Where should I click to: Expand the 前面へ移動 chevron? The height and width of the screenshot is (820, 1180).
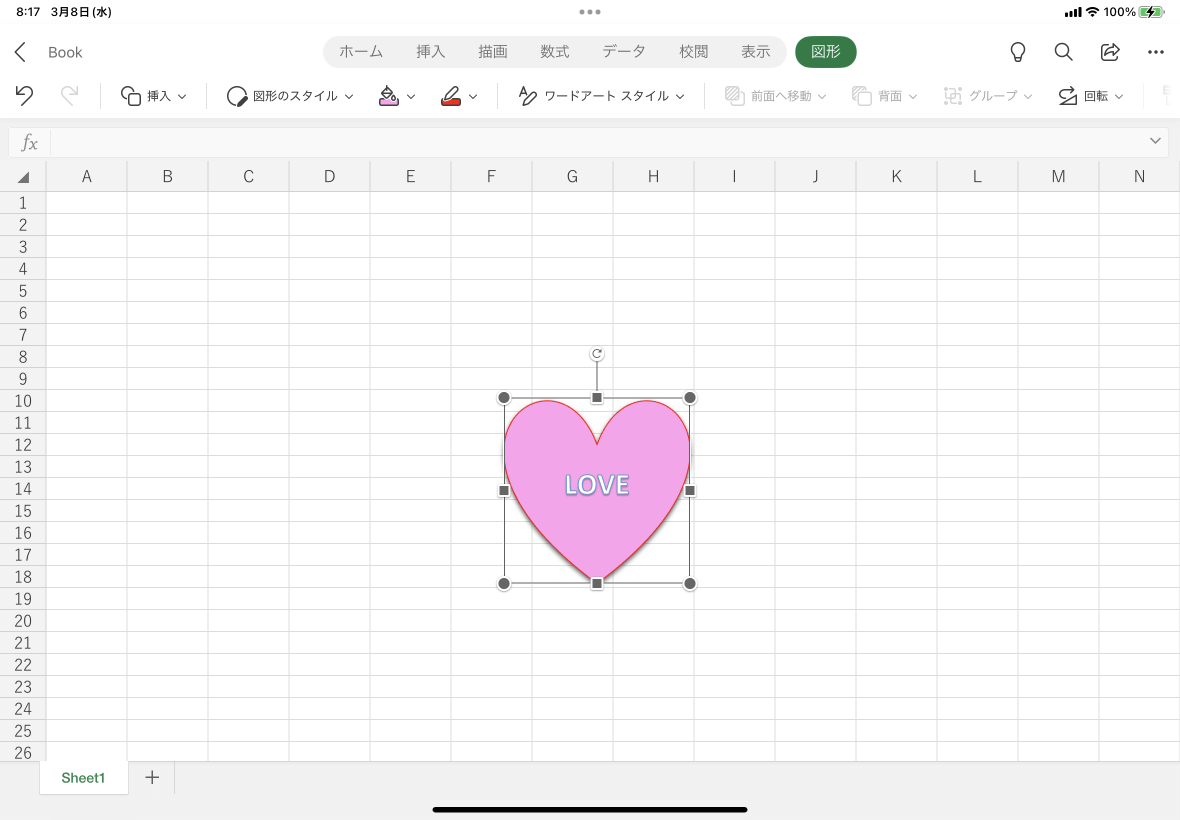click(822, 96)
